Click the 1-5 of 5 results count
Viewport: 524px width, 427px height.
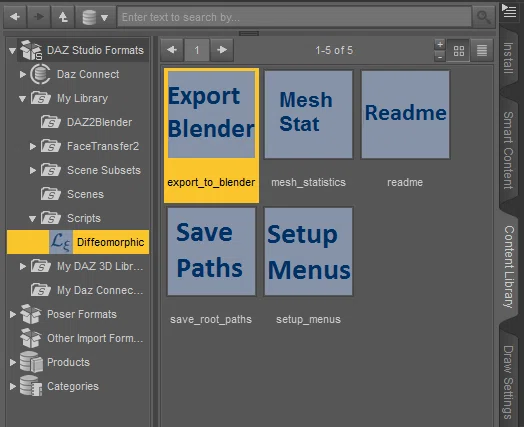(x=334, y=50)
